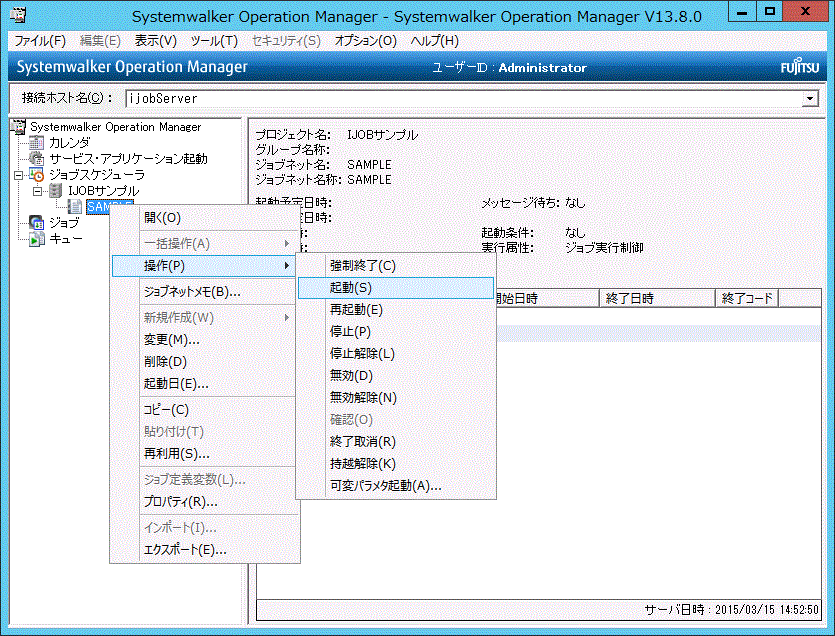This screenshot has width=835, height=636.
Task: Click the ジョブ node icon in tree
Action: (37, 223)
